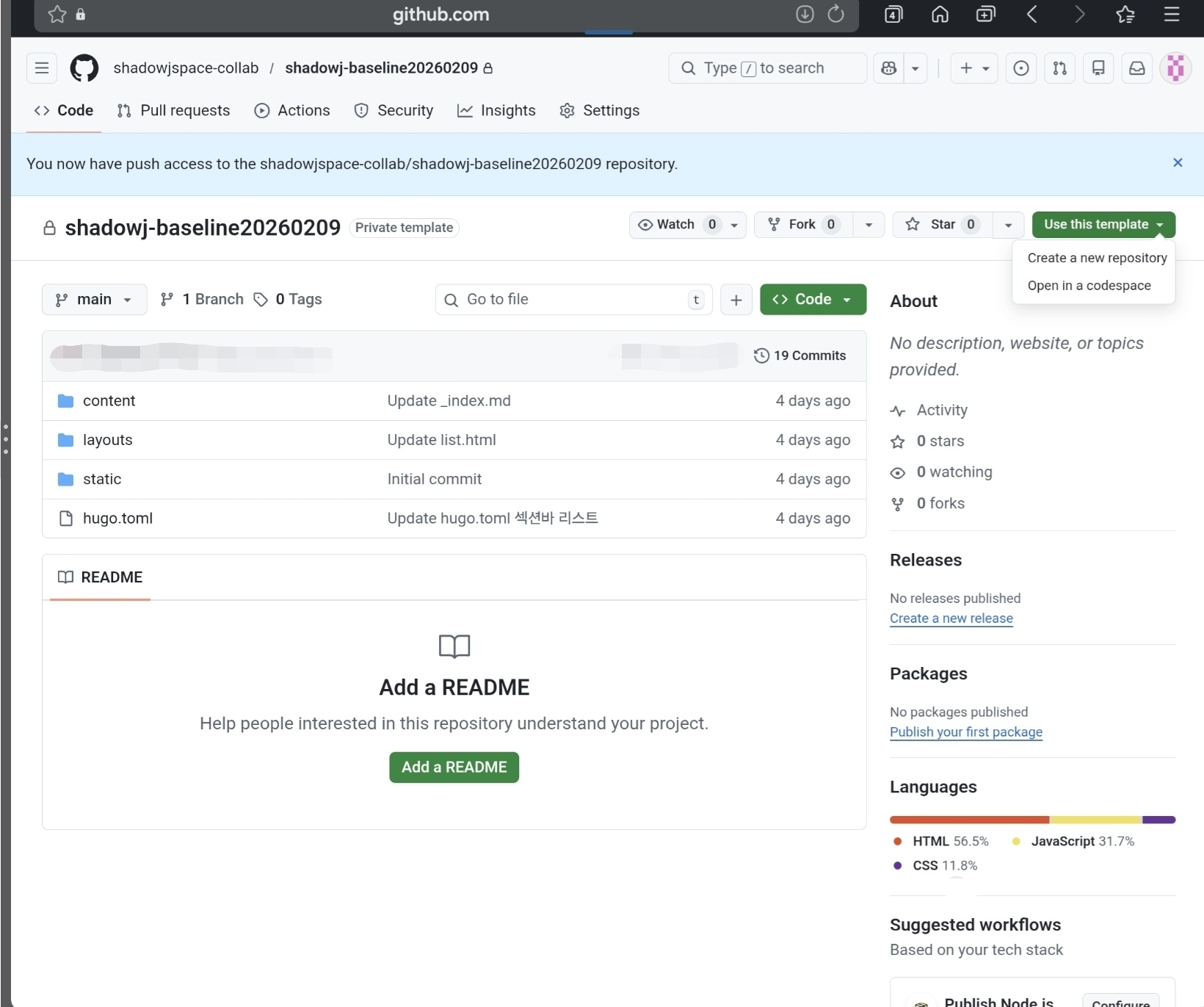Open the green Code dropdown

(x=813, y=300)
